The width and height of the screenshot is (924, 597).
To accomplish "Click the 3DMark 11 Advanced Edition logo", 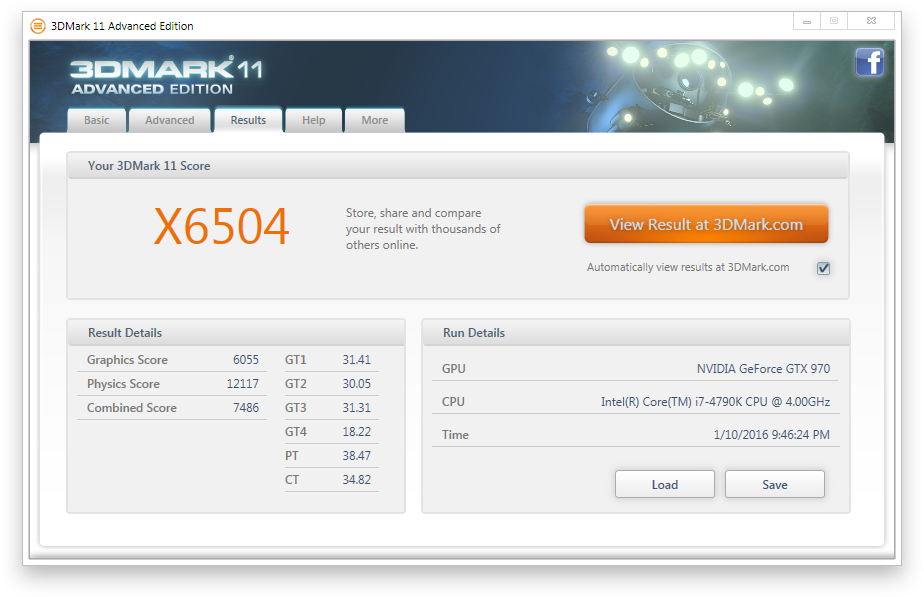I will point(167,75).
